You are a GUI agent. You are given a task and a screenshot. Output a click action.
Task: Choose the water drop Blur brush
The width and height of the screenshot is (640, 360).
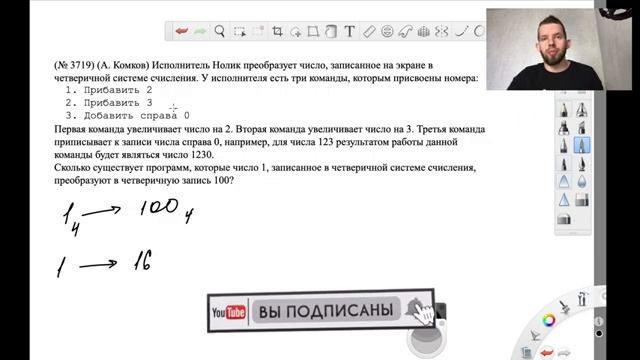click(582, 182)
